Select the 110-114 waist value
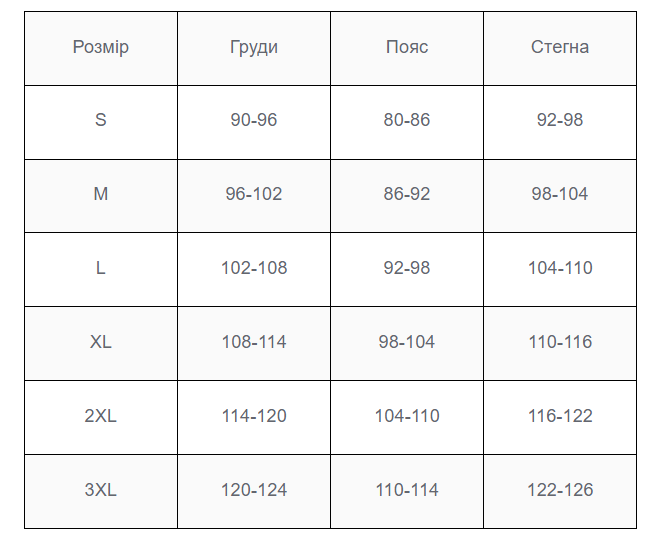 coord(407,490)
